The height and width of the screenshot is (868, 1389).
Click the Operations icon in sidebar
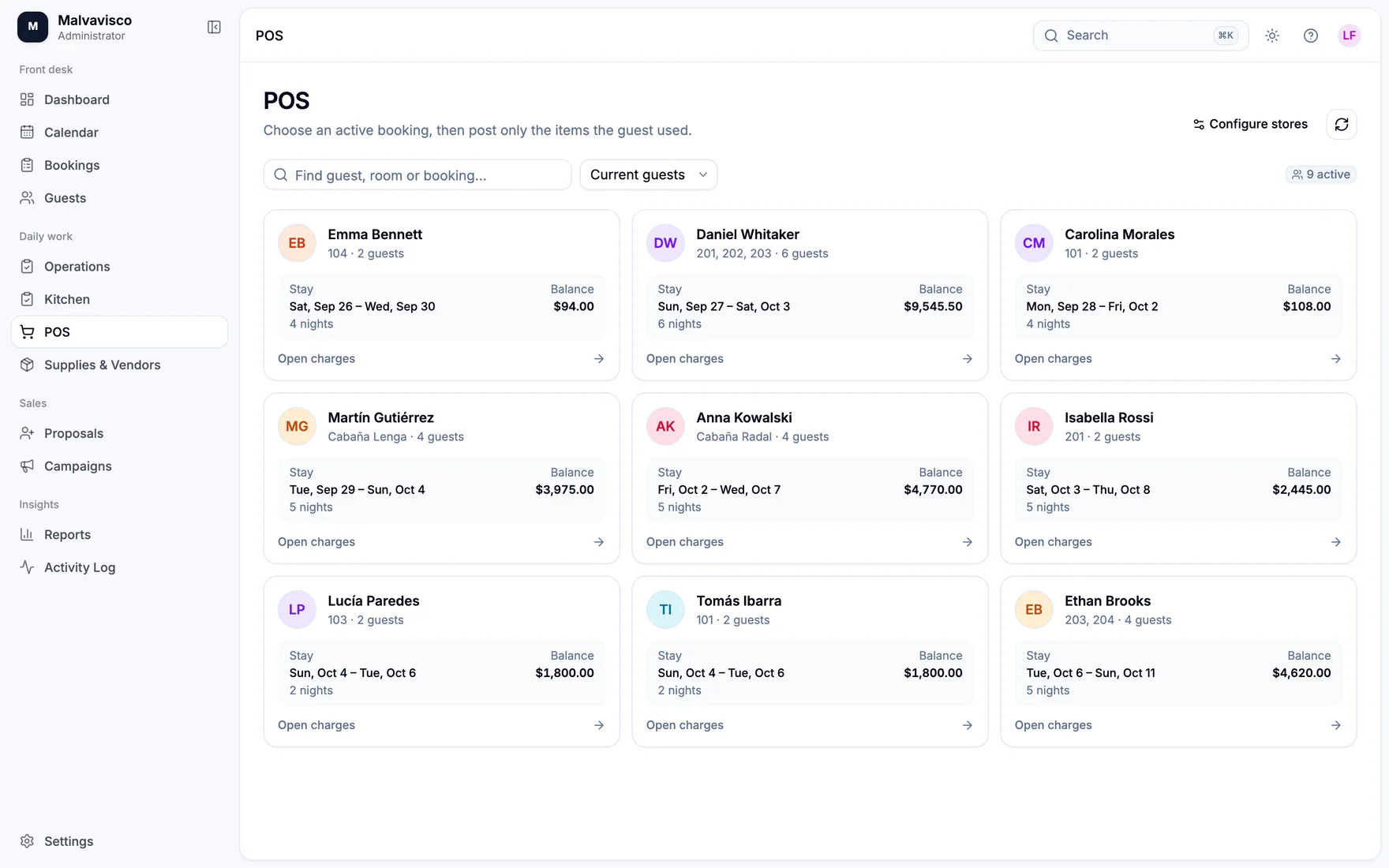pyautogui.click(x=27, y=267)
